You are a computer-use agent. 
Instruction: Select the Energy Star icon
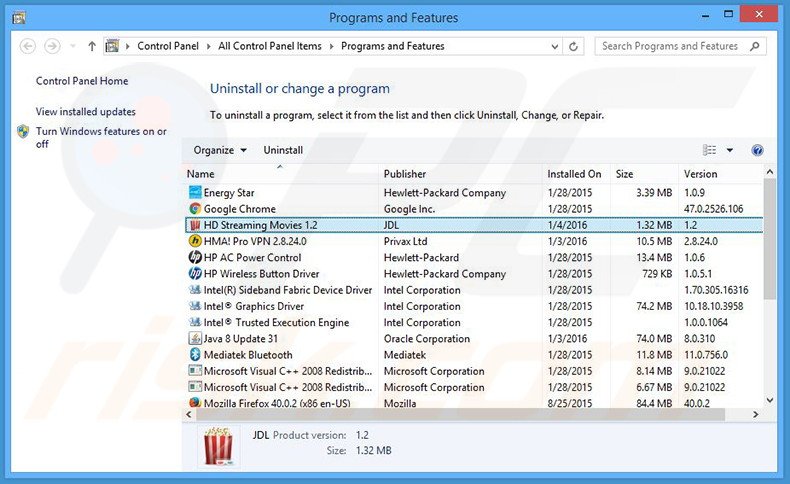pyautogui.click(x=195, y=192)
